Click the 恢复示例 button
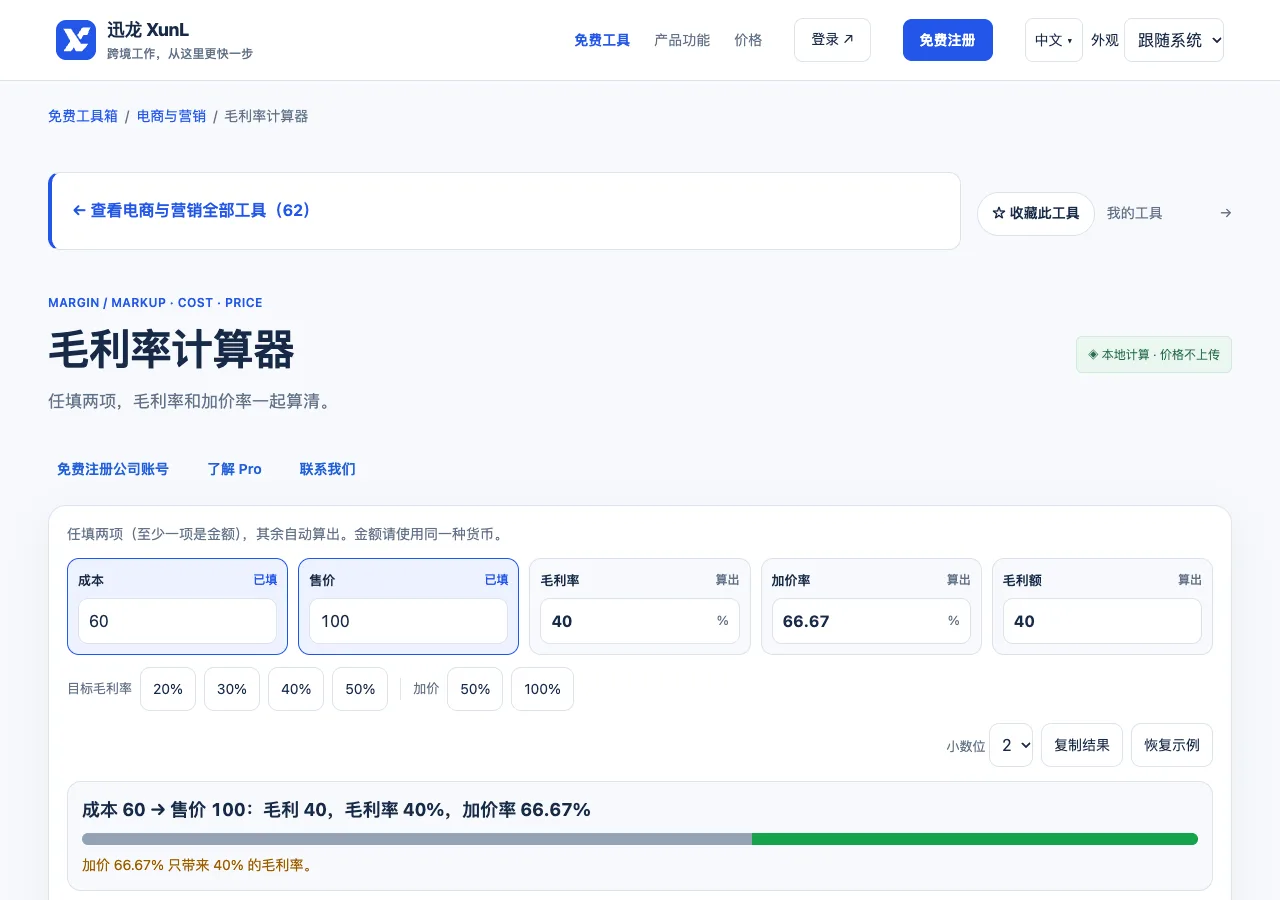The width and height of the screenshot is (1280, 900). (x=1172, y=745)
